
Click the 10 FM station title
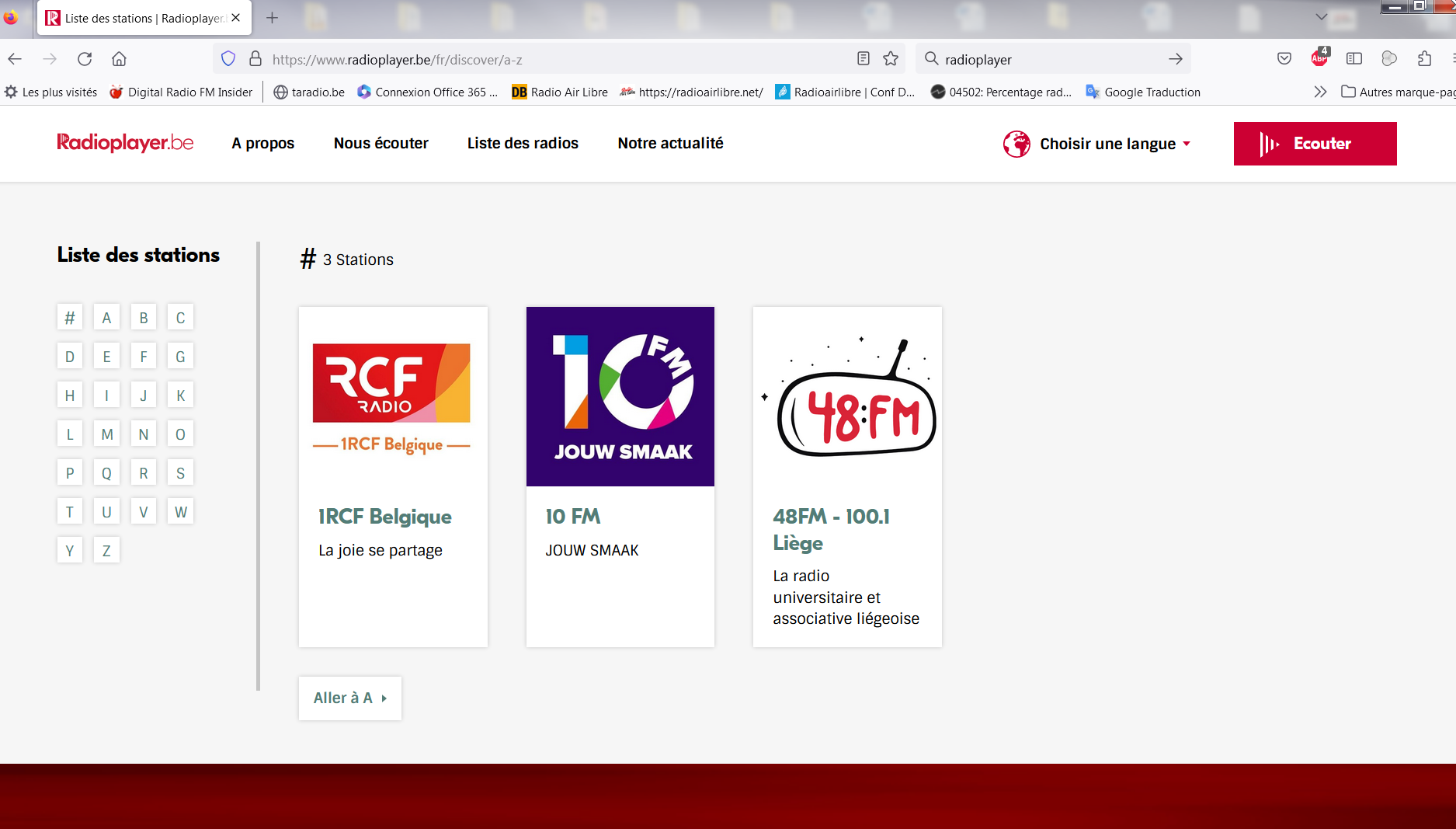pos(573,517)
